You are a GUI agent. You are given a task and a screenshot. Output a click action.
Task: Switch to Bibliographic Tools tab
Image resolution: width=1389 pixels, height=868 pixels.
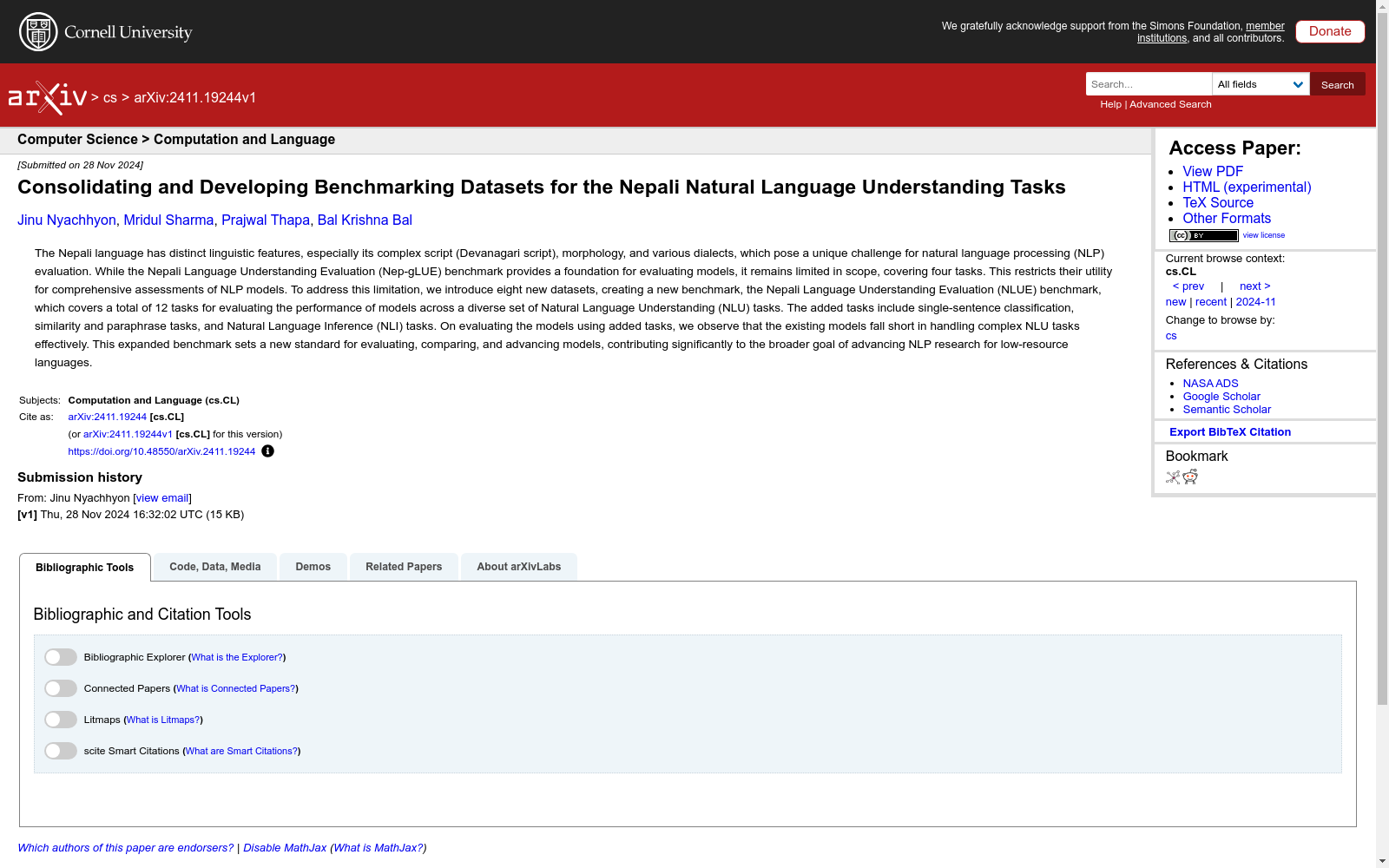point(85,568)
